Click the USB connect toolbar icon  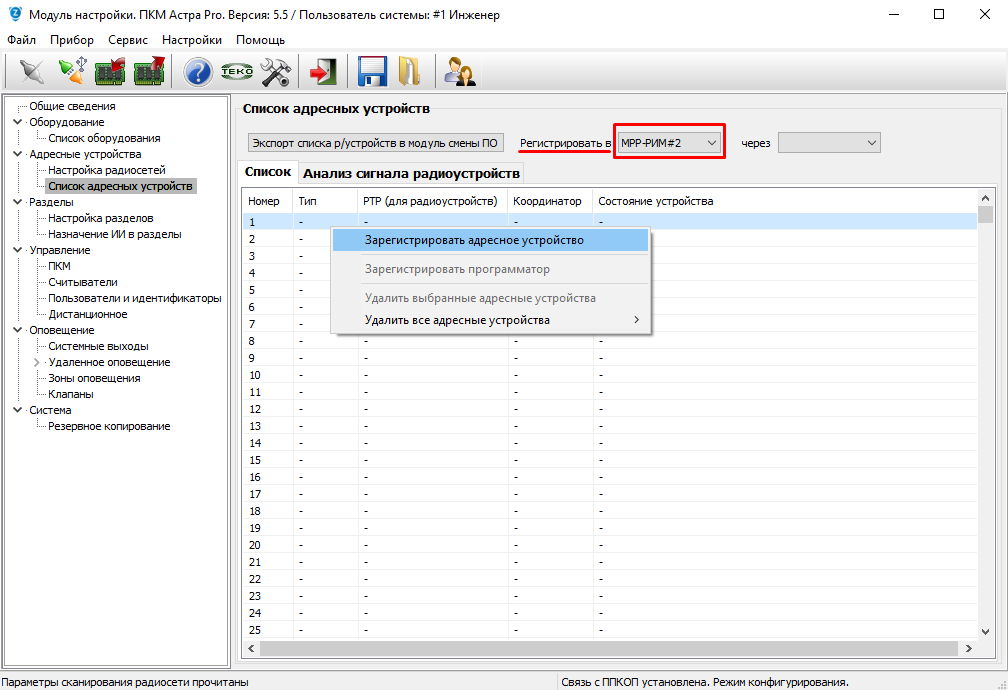coord(72,71)
